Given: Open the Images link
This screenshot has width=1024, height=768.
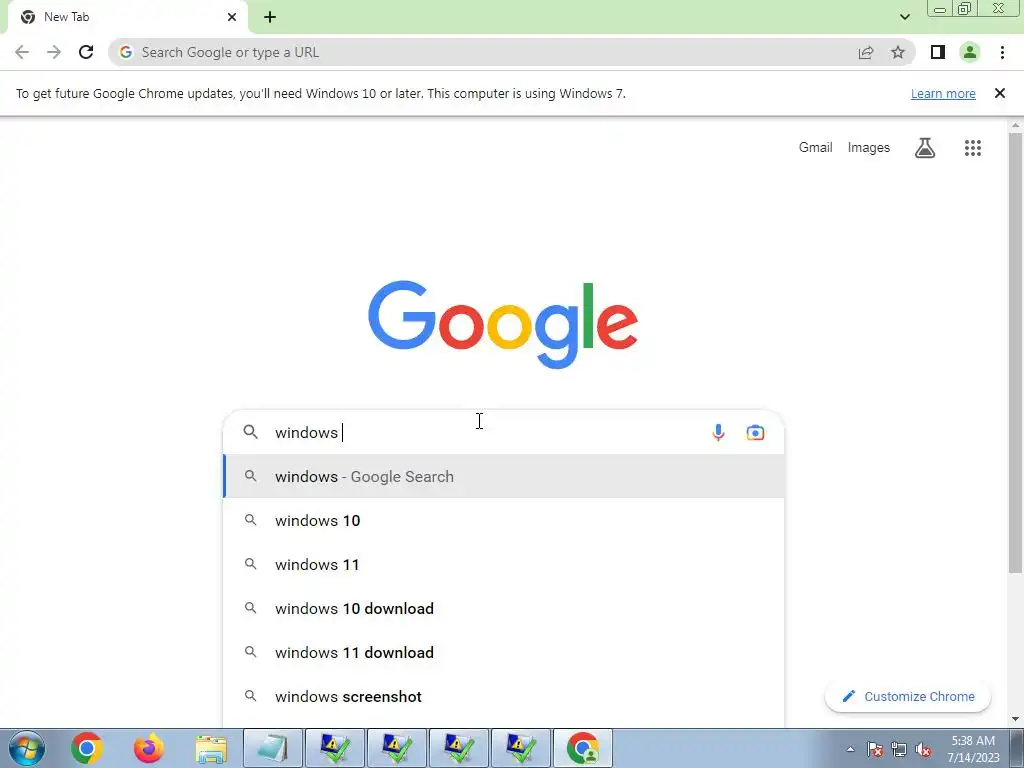Looking at the screenshot, I should click(x=869, y=148).
